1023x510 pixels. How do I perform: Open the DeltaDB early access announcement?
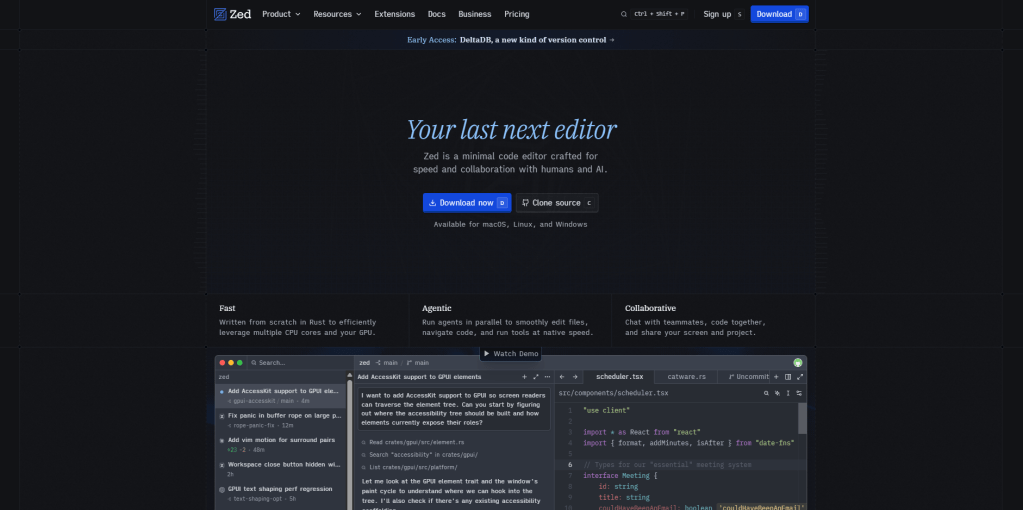pos(511,40)
